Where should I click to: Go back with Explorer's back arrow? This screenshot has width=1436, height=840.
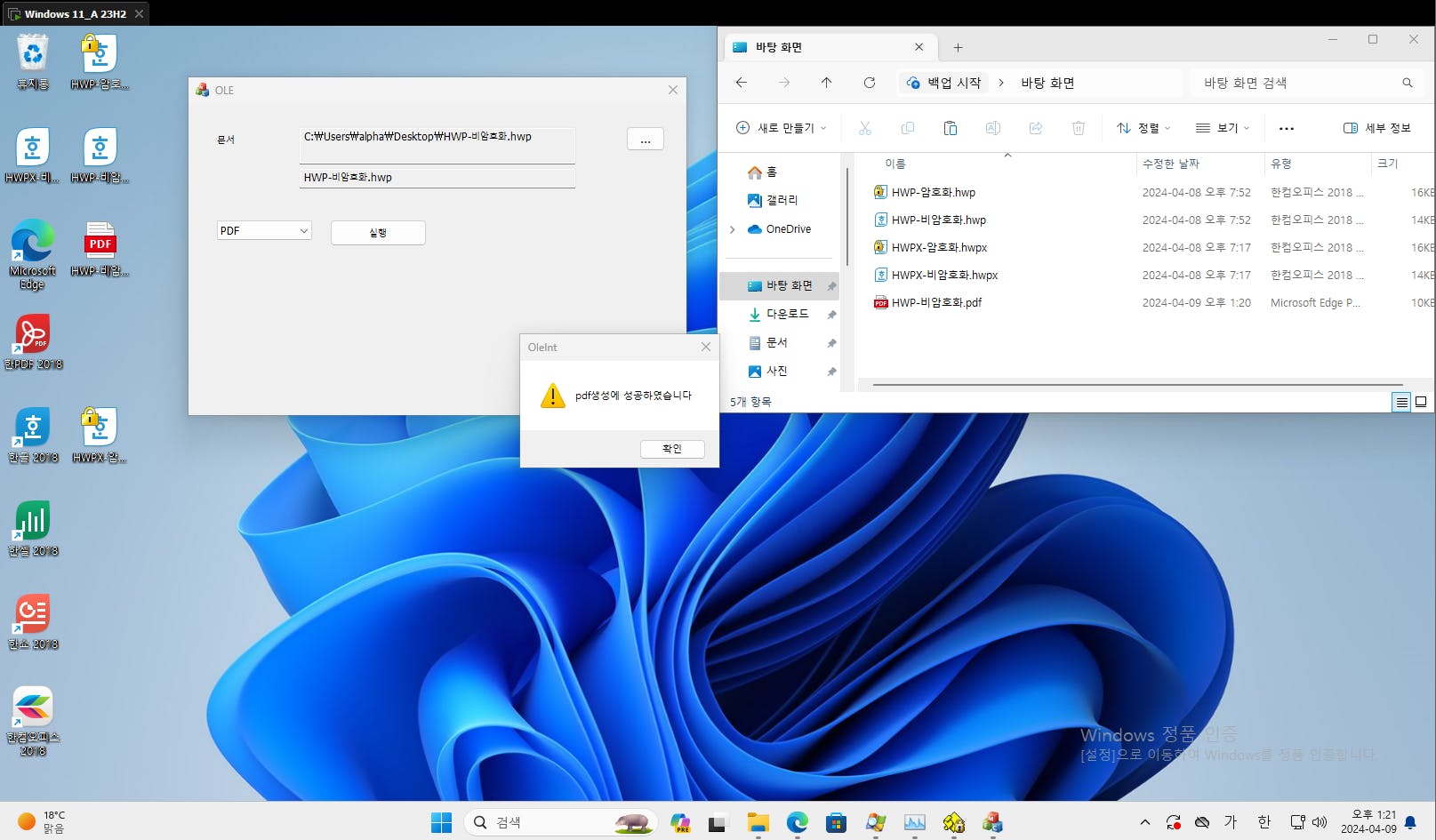[x=742, y=83]
